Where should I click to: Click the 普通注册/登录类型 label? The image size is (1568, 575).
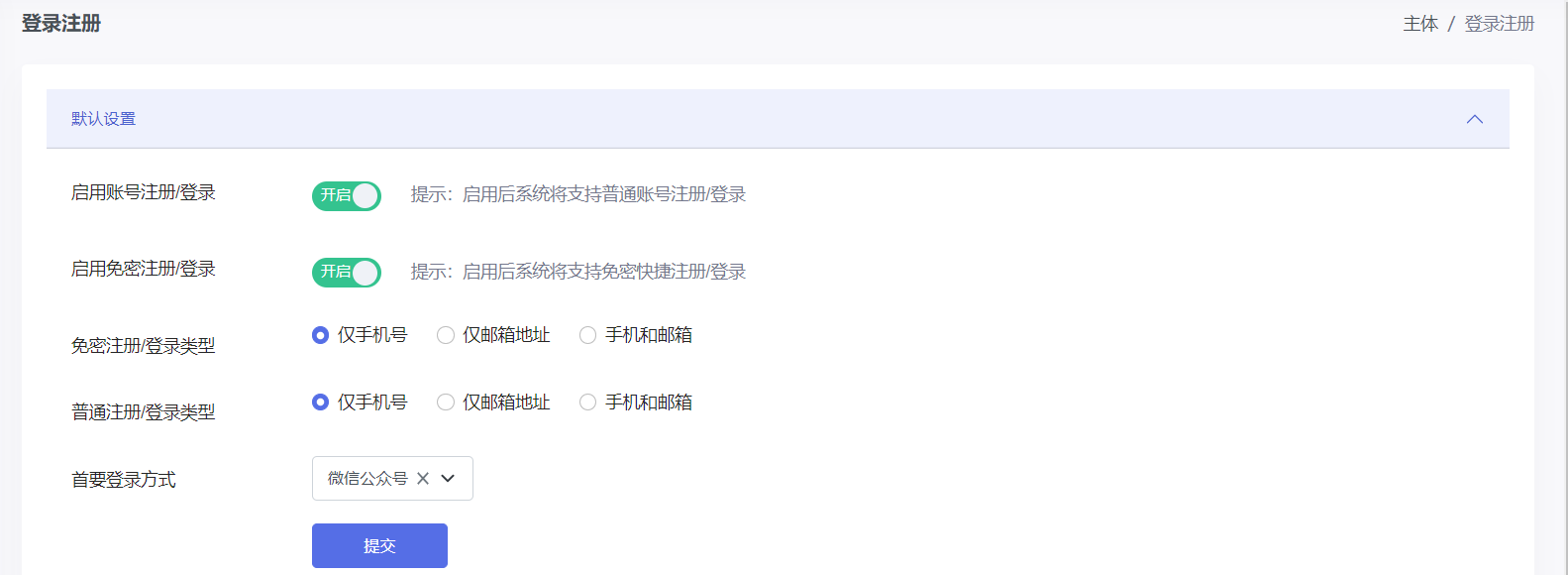pyautogui.click(x=144, y=412)
